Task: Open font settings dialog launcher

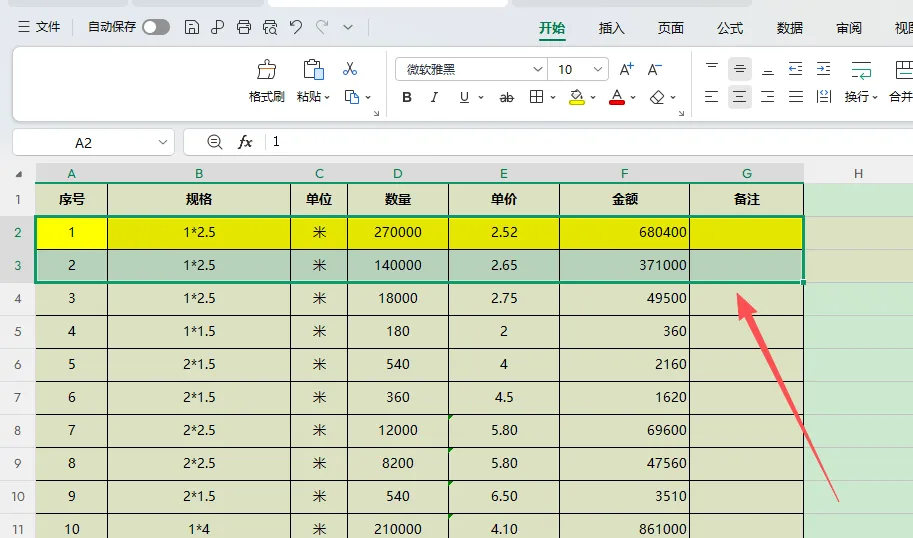Action: (x=681, y=114)
